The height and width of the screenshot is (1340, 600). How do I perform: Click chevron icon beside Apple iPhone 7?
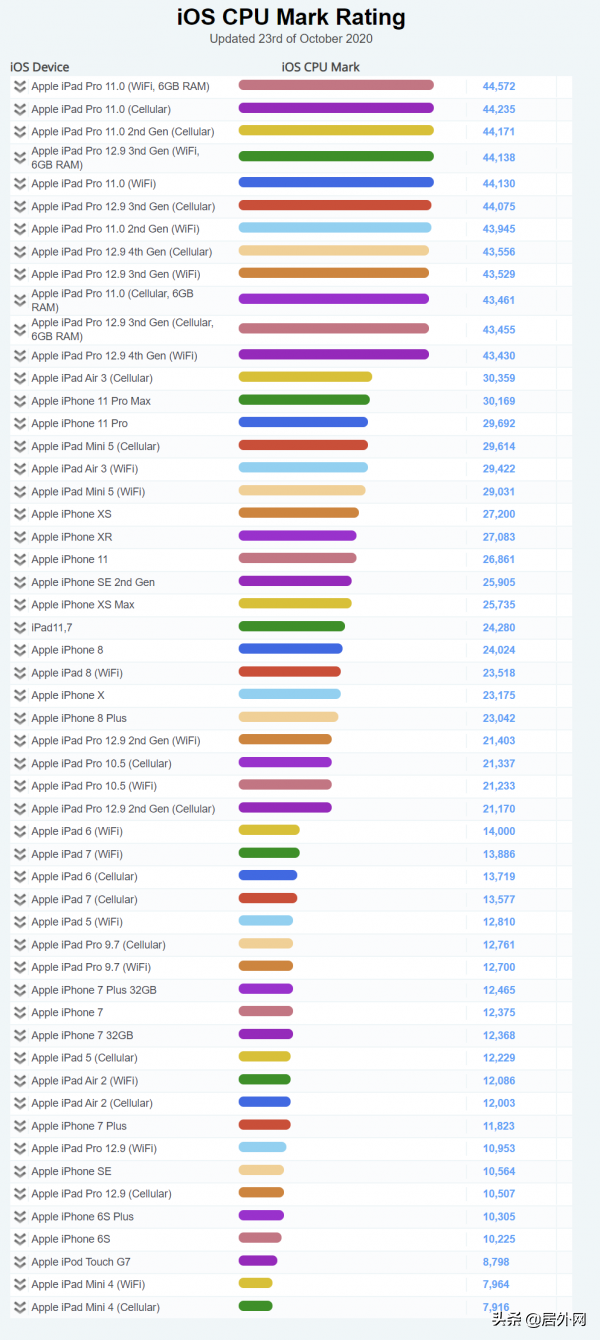coord(19,1012)
